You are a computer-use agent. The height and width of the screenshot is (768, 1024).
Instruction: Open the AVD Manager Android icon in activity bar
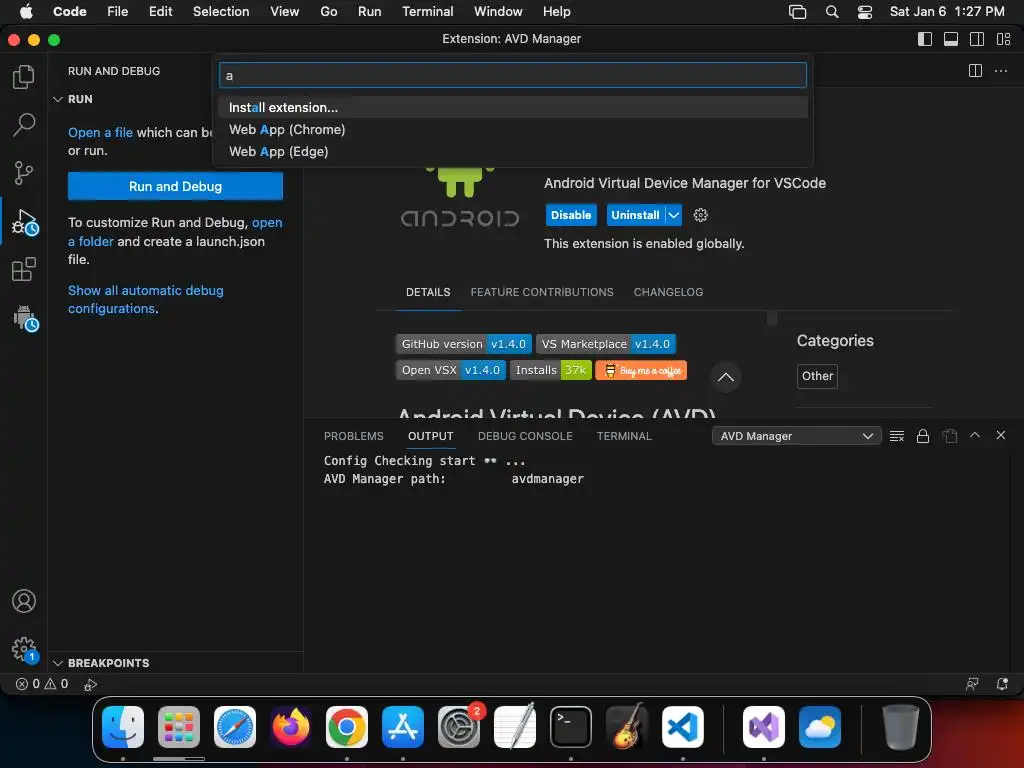tap(25, 319)
